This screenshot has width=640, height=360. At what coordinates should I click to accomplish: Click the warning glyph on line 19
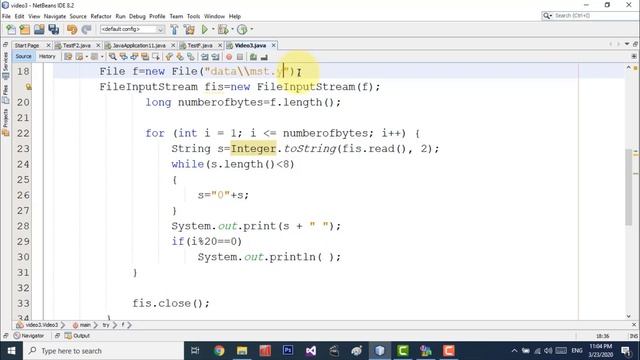click(28, 87)
